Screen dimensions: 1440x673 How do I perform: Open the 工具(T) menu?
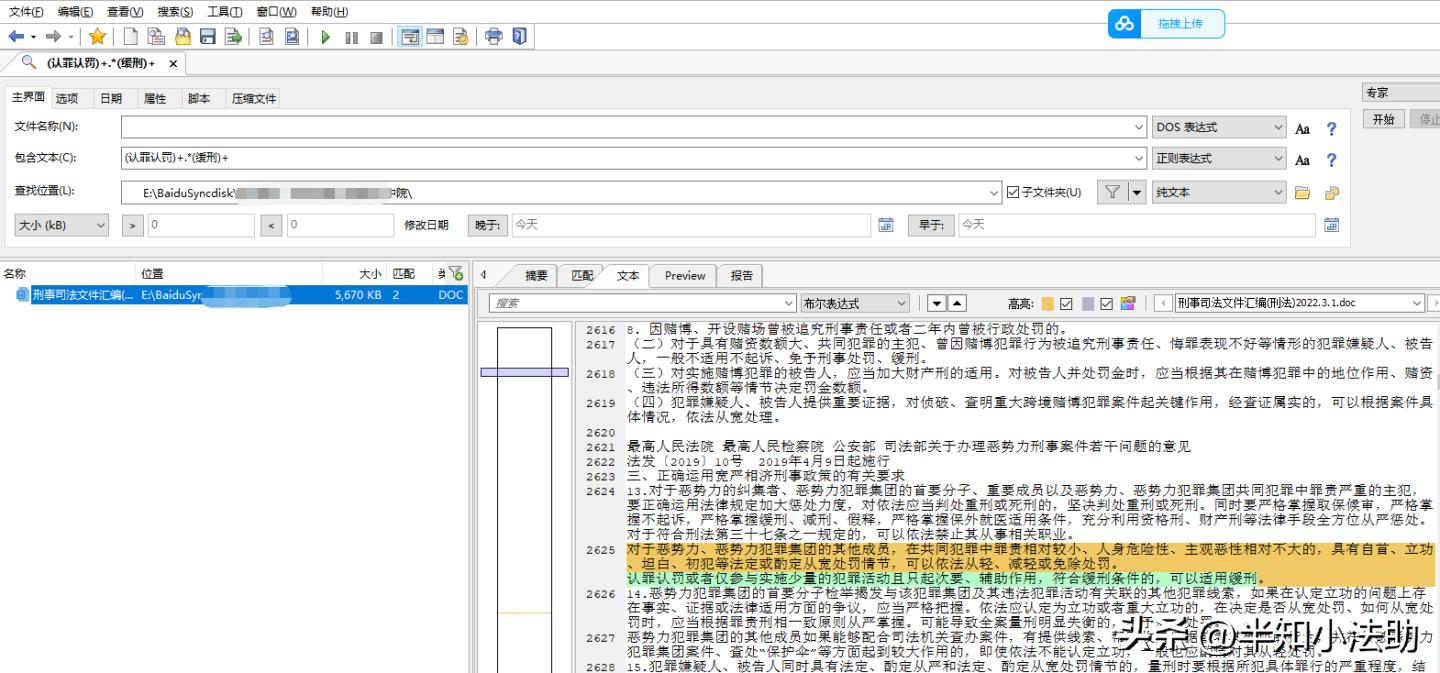[222, 11]
